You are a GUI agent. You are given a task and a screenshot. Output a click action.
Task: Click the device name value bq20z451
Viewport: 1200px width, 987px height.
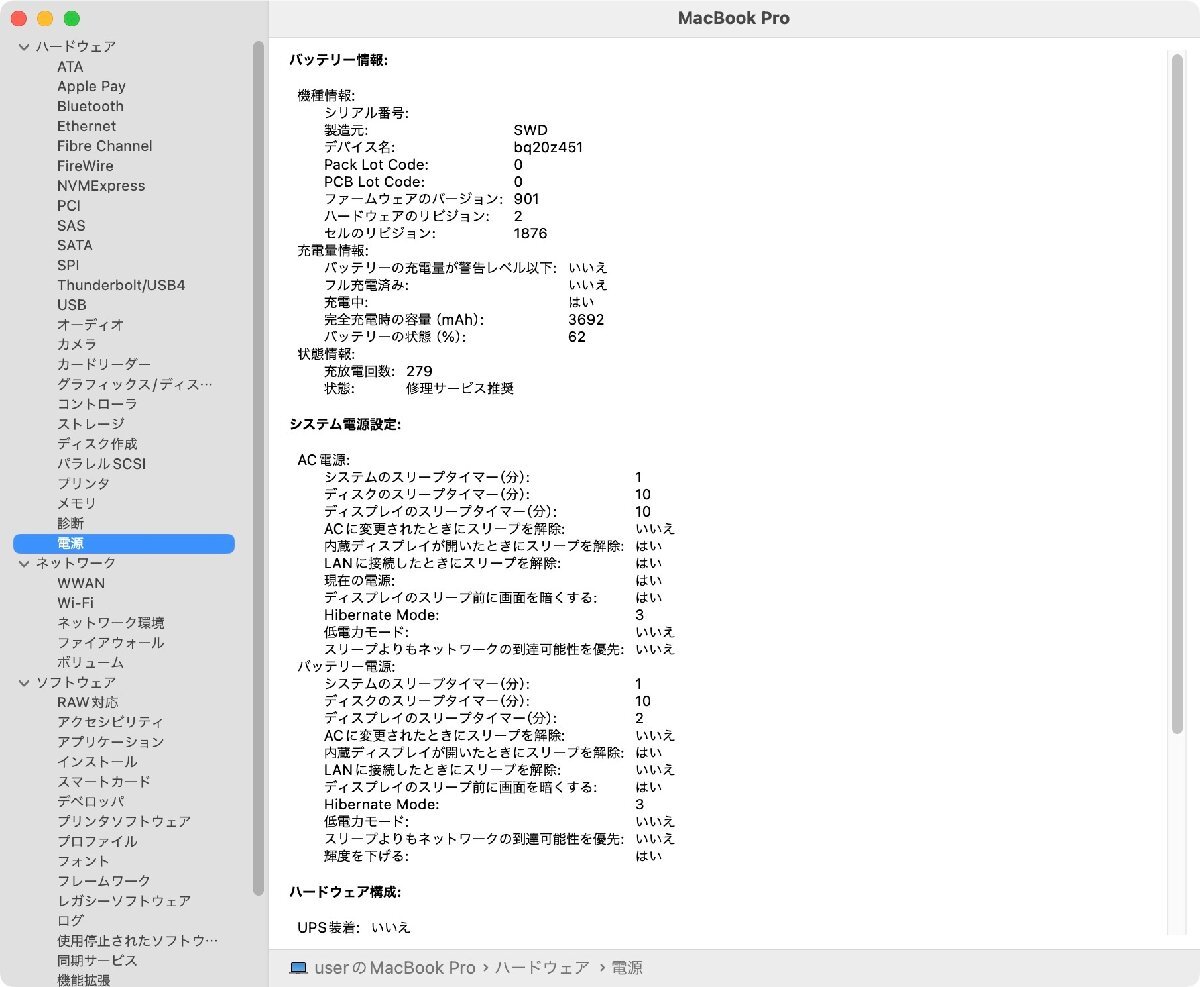tap(548, 147)
